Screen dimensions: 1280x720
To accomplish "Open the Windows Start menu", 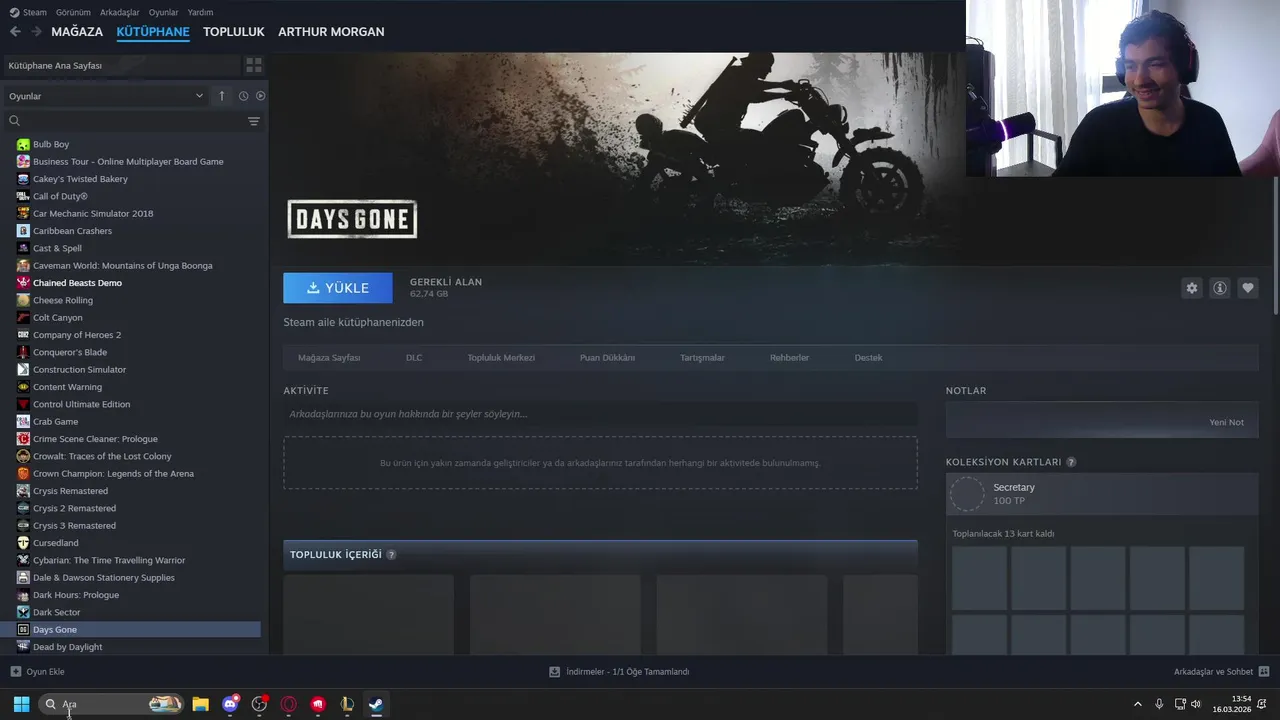I will pyautogui.click(x=21, y=704).
